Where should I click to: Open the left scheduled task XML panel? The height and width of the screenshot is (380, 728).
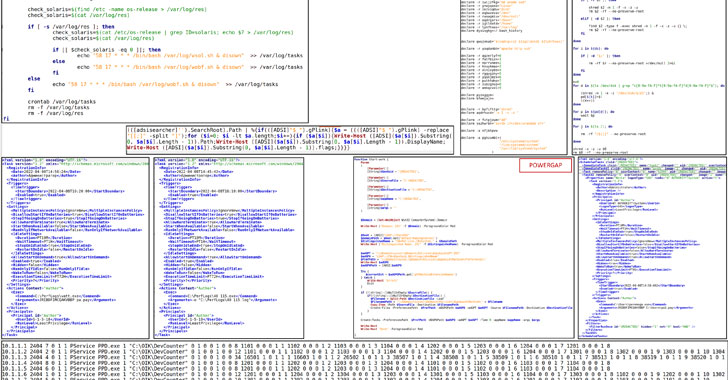tap(75, 248)
